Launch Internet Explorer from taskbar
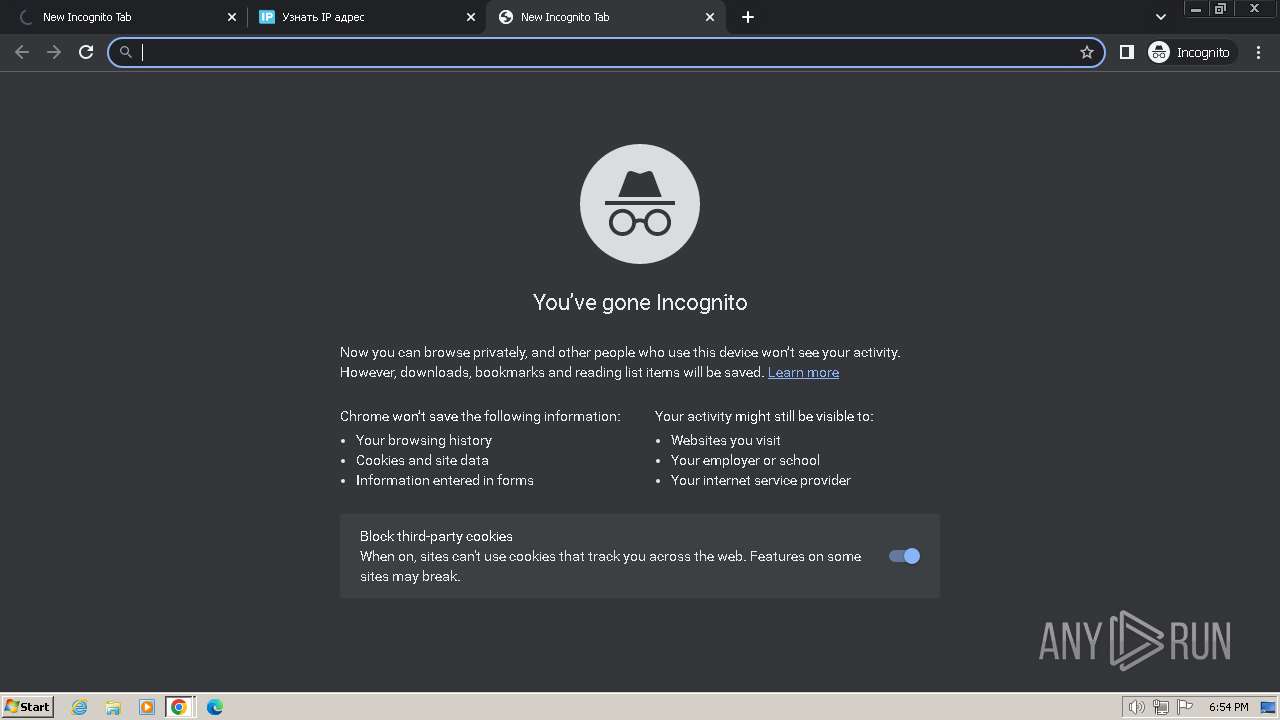Image resolution: width=1280 pixels, height=720 pixels. [x=80, y=707]
